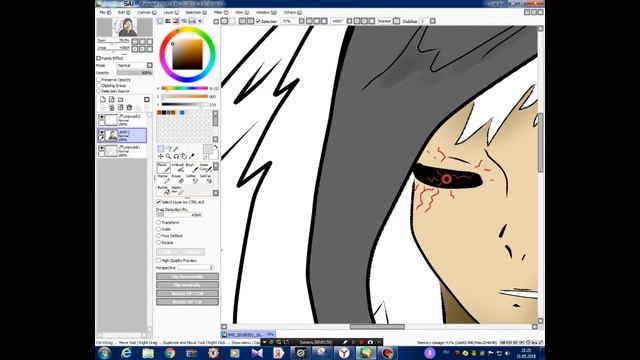Choose the Scale radio option
The width and height of the screenshot is (640, 360).
(x=159, y=229)
